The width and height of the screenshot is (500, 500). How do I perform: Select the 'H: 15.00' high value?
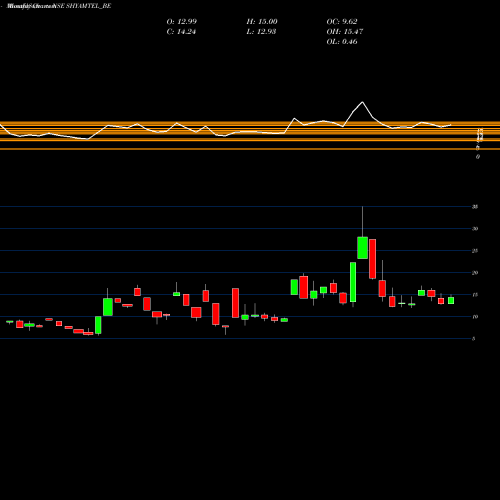[x=262, y=22]
